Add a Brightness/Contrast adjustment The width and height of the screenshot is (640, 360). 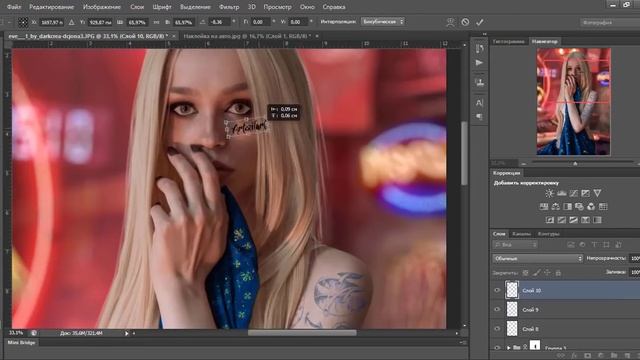coord(549,193)
